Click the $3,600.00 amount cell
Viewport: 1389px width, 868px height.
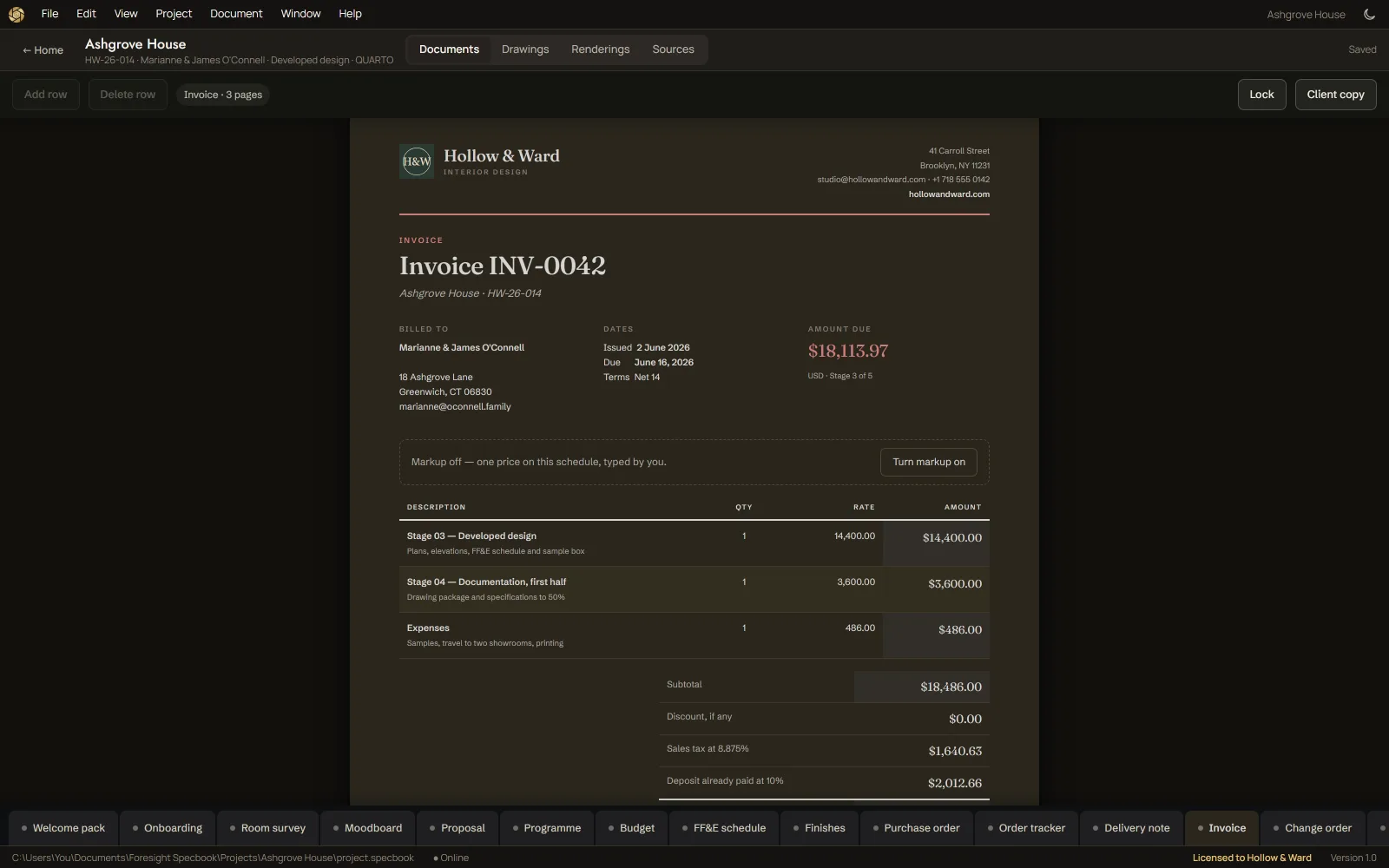(x=936, y=589)
